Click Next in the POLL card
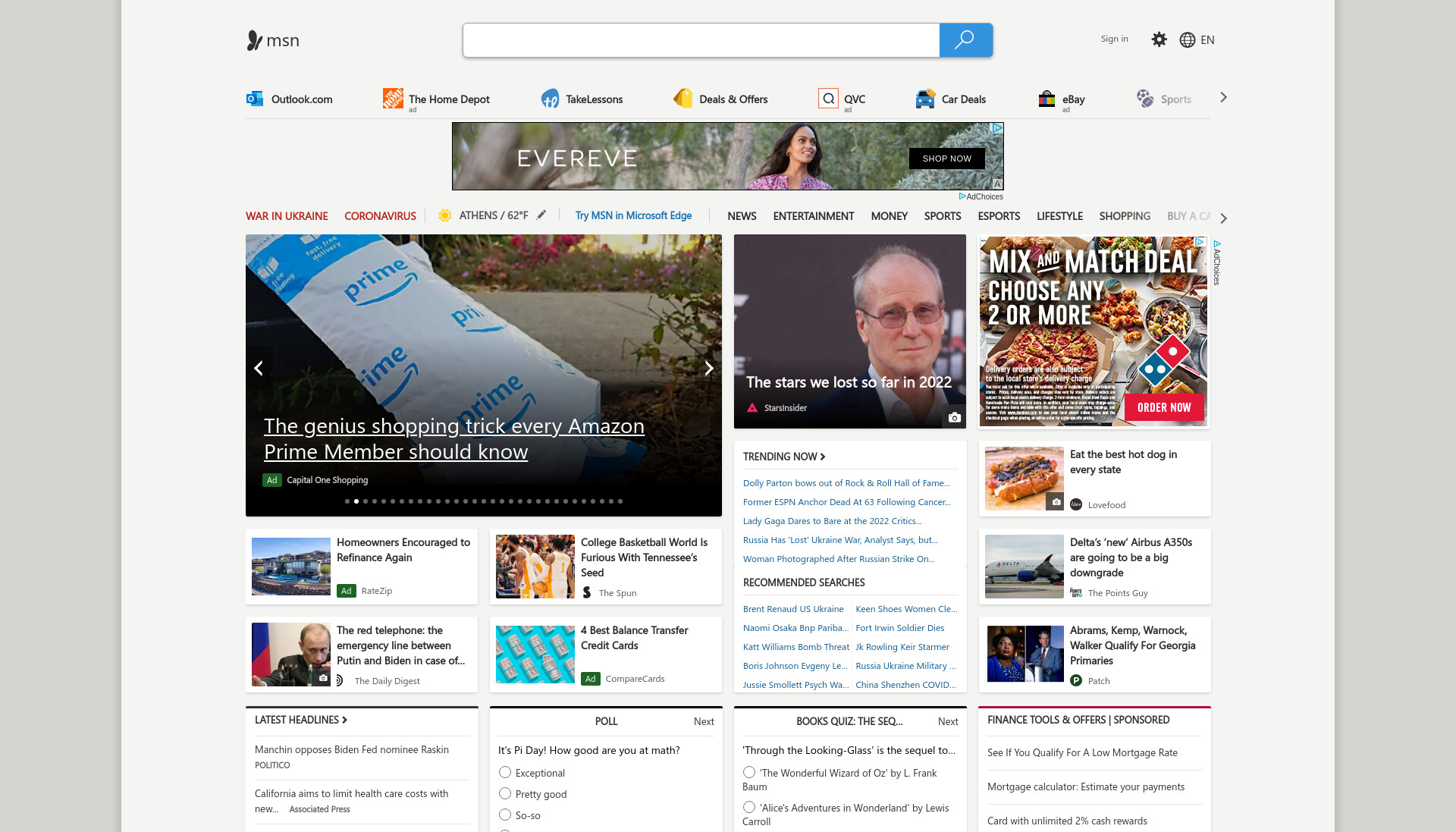 704,721
